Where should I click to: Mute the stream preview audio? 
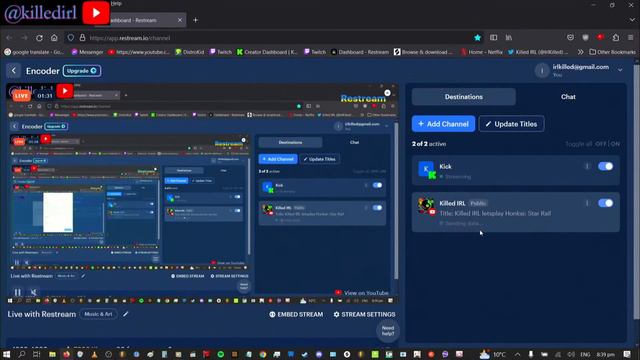coord(33,292)
